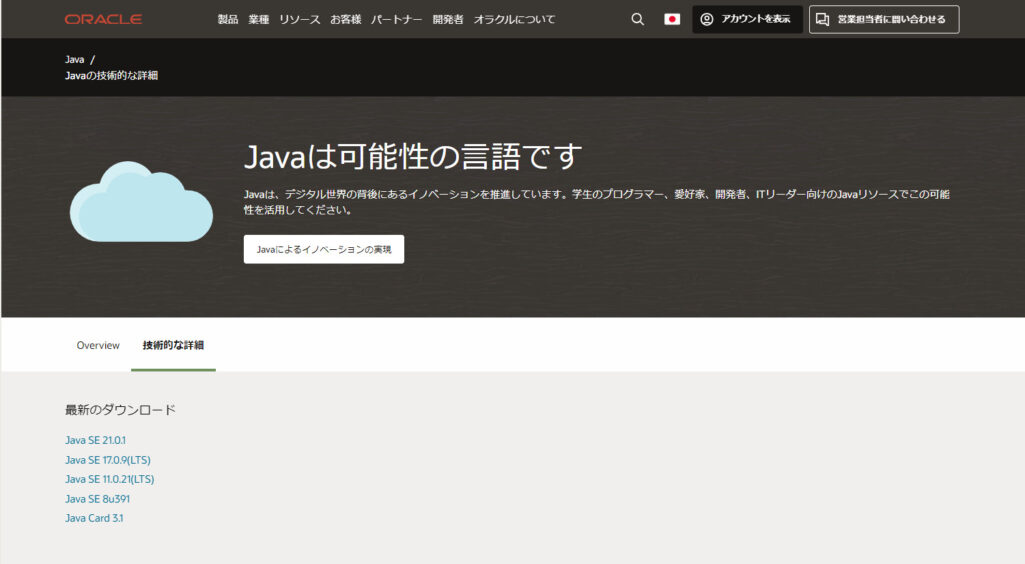Open the パートナー menu
Viewport: 1025px width, 564px height.
[x=396, y=20]
